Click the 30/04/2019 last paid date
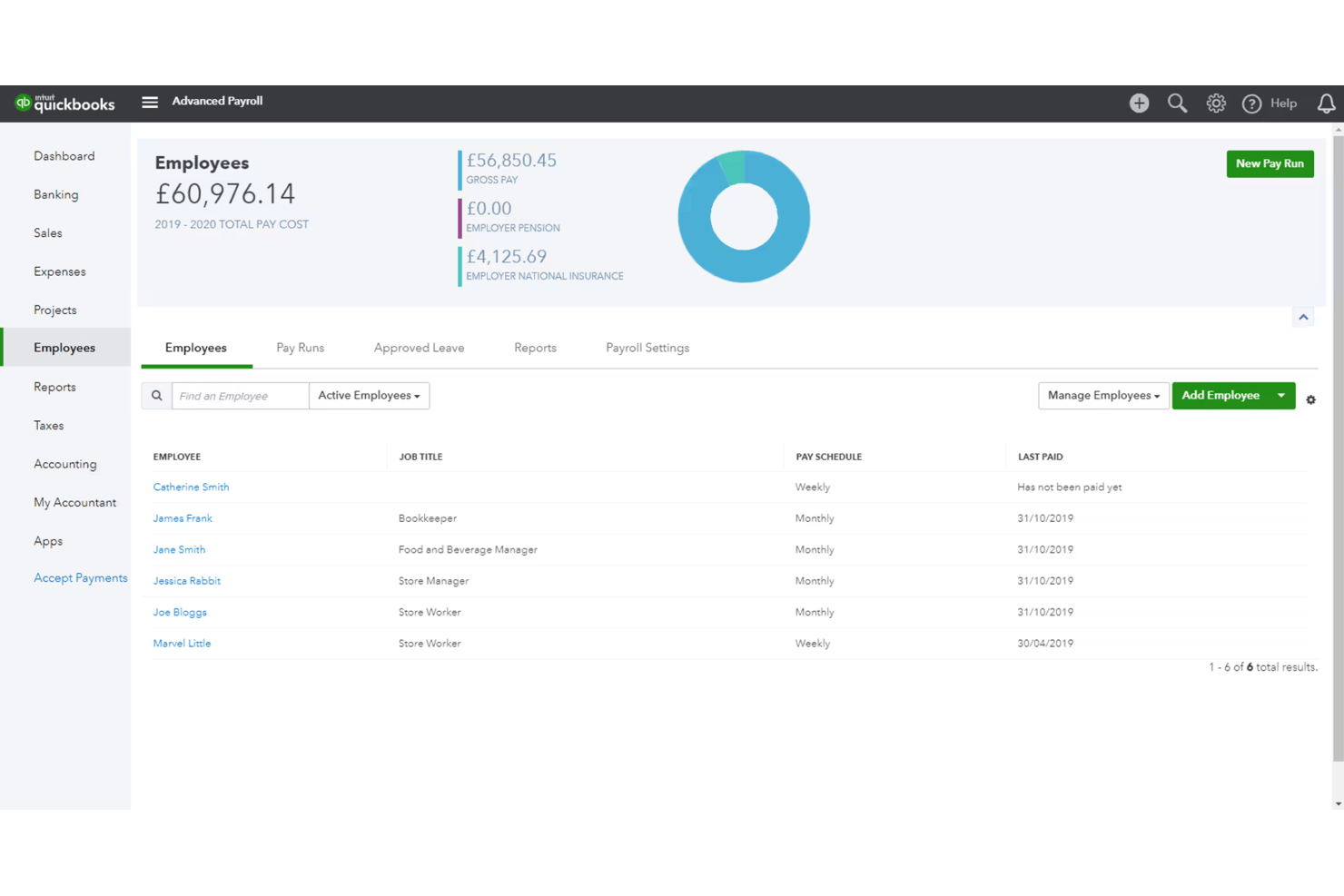Screen dimensions: 1344x896 click(1045, 644)
